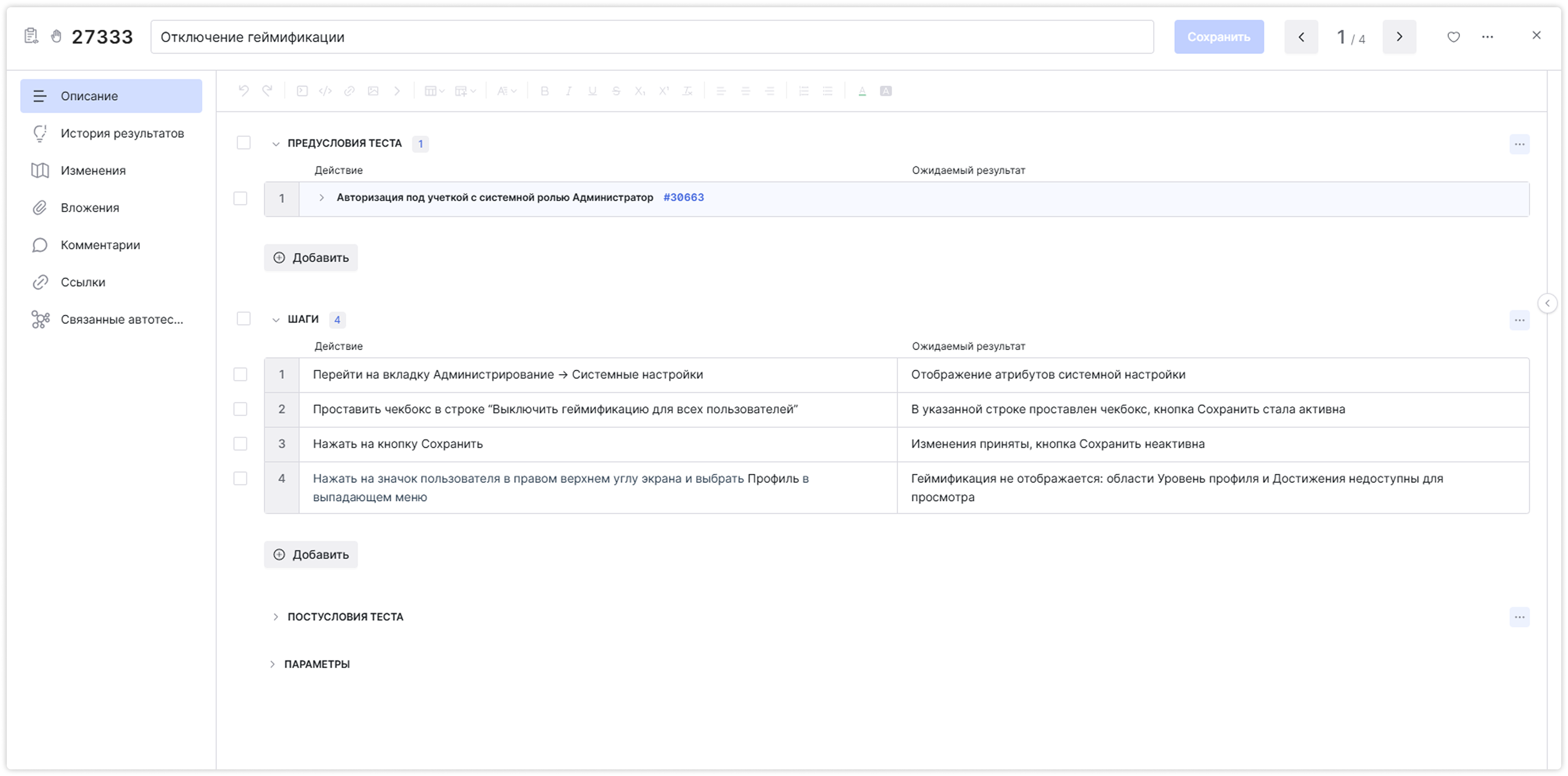
Task: Open the Предусловия теста section options menu
Action: click(1519, 144)
